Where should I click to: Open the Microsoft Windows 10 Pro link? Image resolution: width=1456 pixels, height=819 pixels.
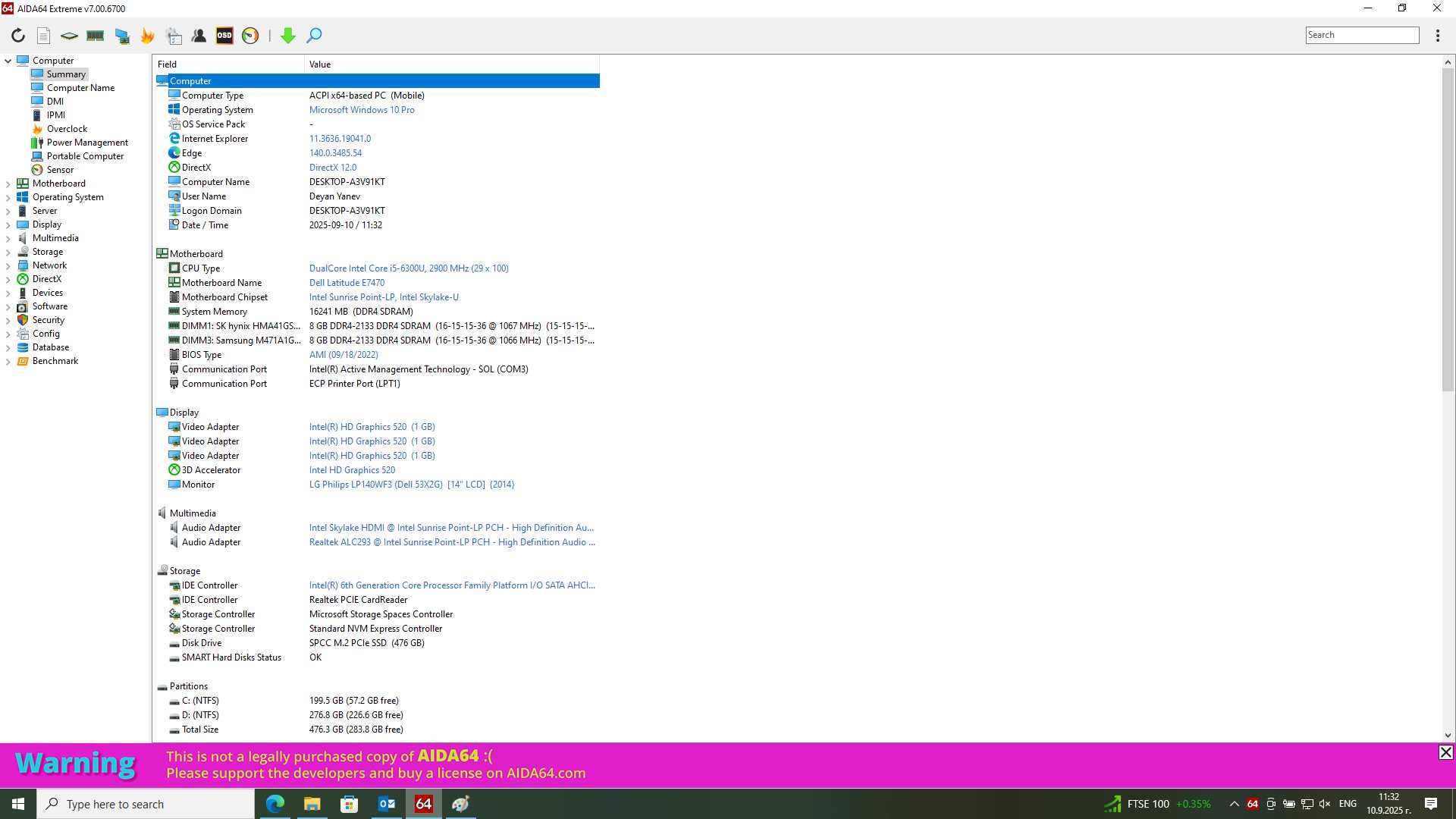[x=362, y=110]
